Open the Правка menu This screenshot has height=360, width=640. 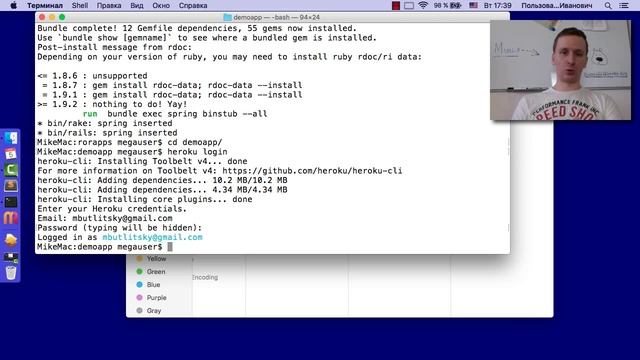click(x=109, y=6)
